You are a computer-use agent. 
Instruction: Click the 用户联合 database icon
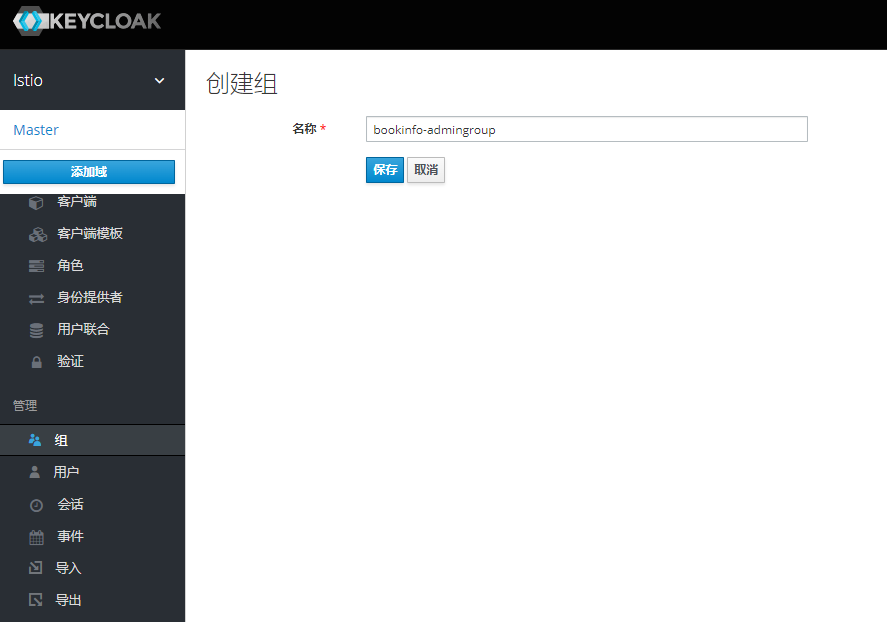[x=36, y=330]
